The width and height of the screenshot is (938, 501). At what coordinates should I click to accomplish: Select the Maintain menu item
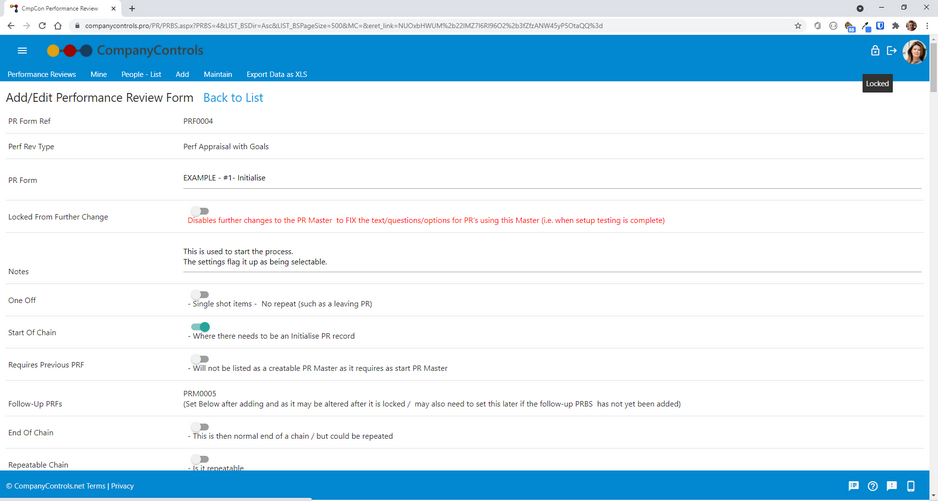[218, 74]
